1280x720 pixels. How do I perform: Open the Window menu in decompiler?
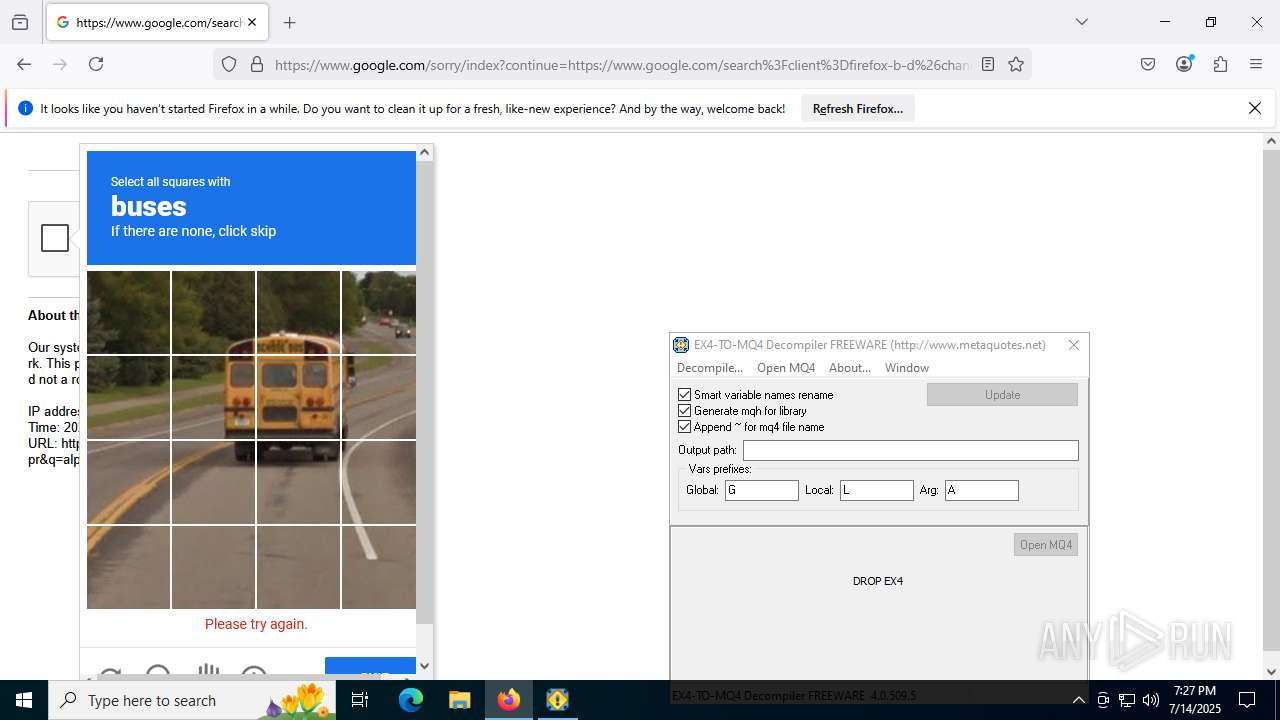point(907,368)
